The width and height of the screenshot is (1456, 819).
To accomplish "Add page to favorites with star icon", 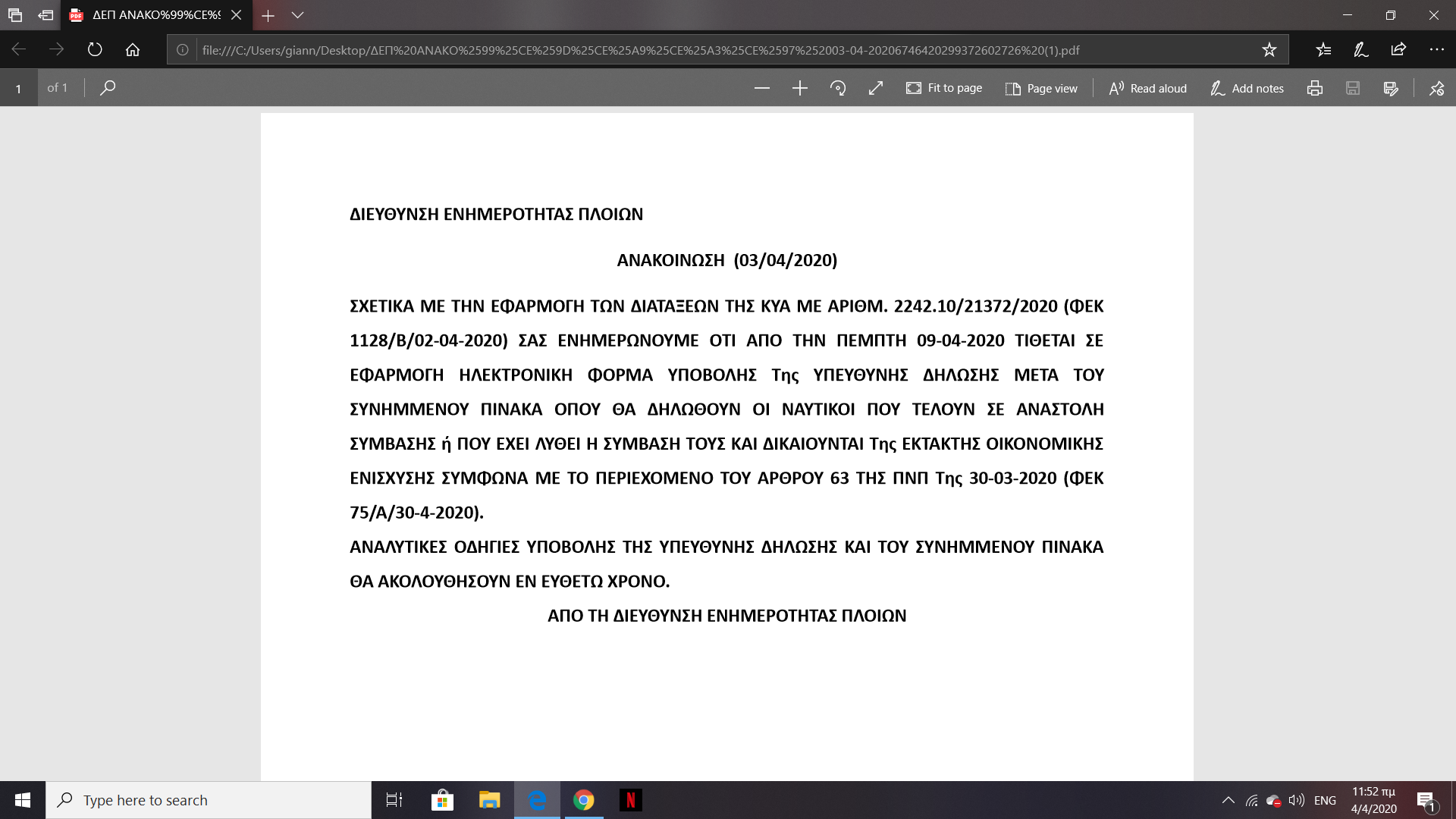I will click(1269, 50).
